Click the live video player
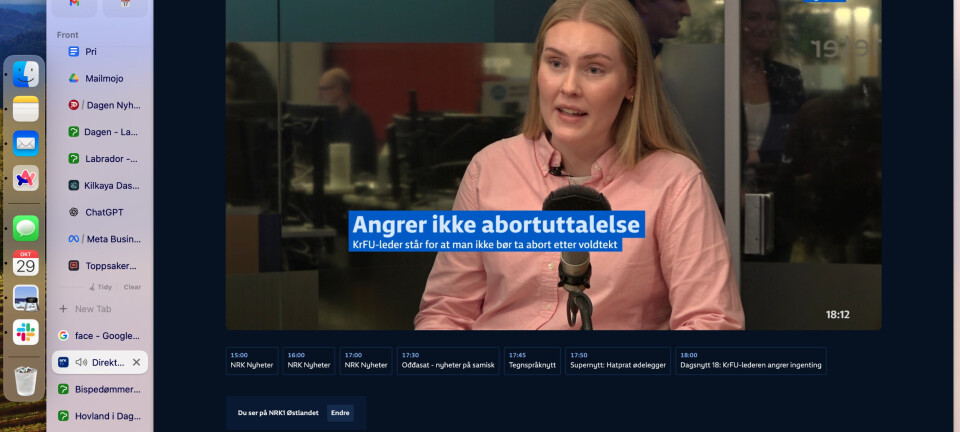This screenshot has width=960, height=432. [553, 165]
